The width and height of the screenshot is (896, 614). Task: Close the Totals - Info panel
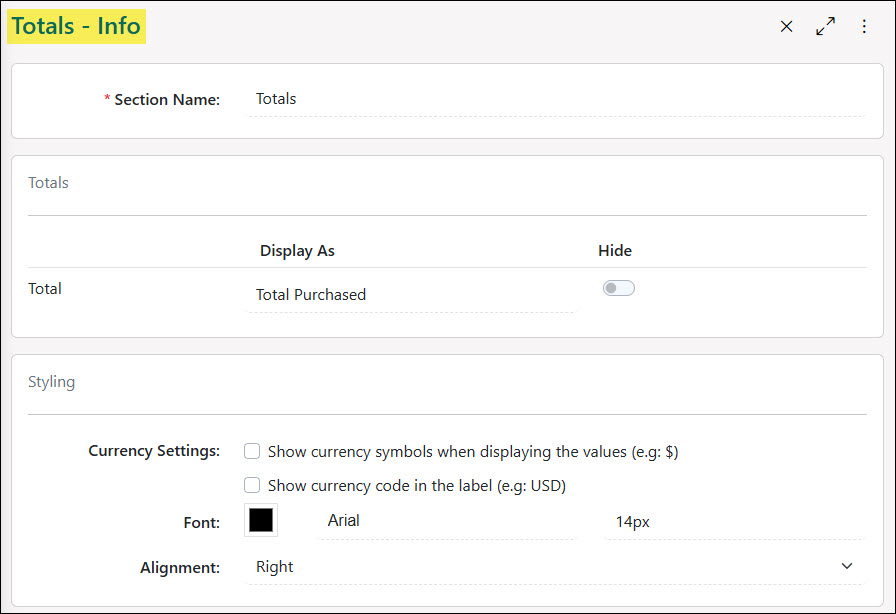pyautogui.click(x=786, y=26)
